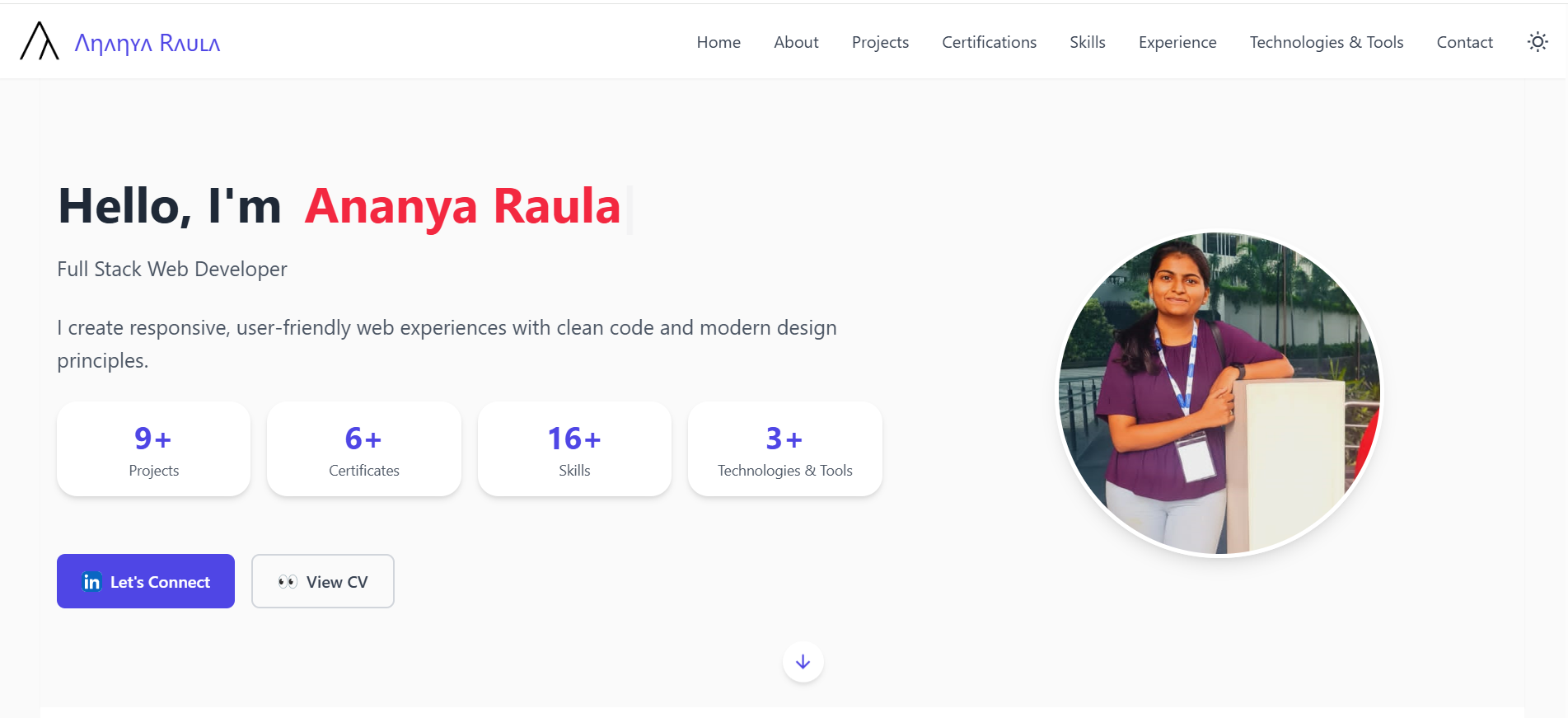
Task: Open Projects in the navigation bar
Action: click(880, 42)
